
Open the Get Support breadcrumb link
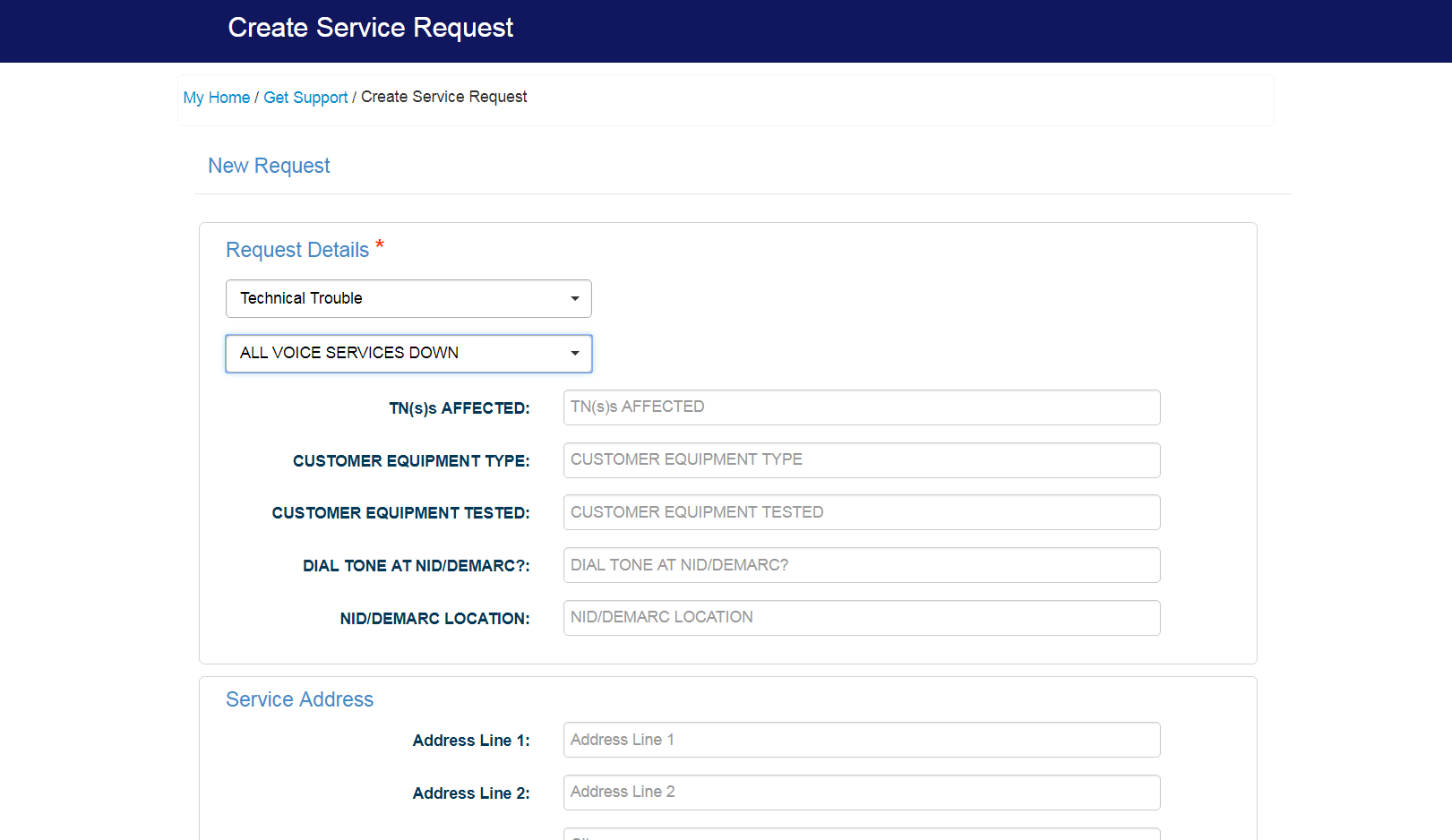tap(305, 98)
